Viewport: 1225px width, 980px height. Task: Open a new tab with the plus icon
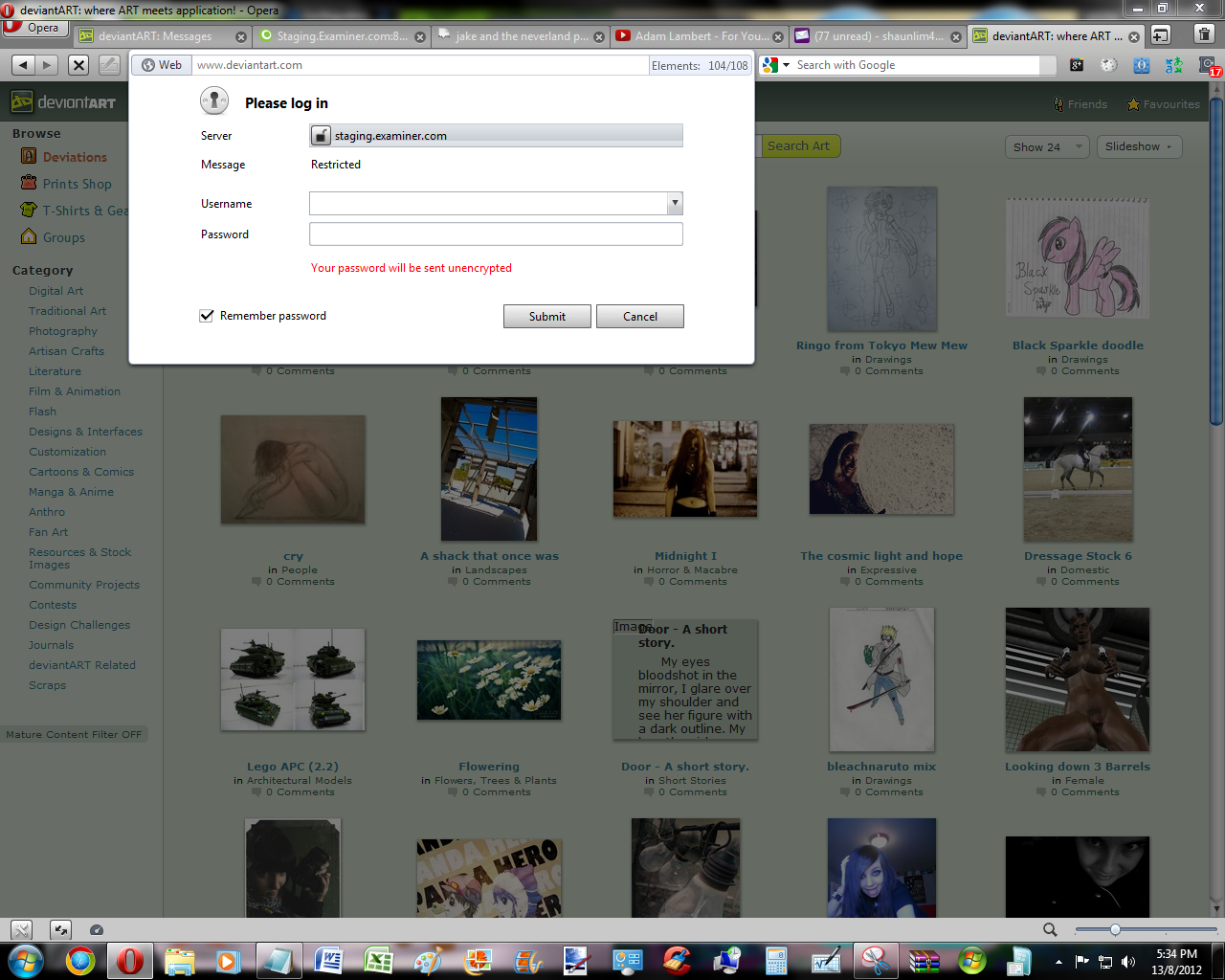click(x=1160, y=35)
